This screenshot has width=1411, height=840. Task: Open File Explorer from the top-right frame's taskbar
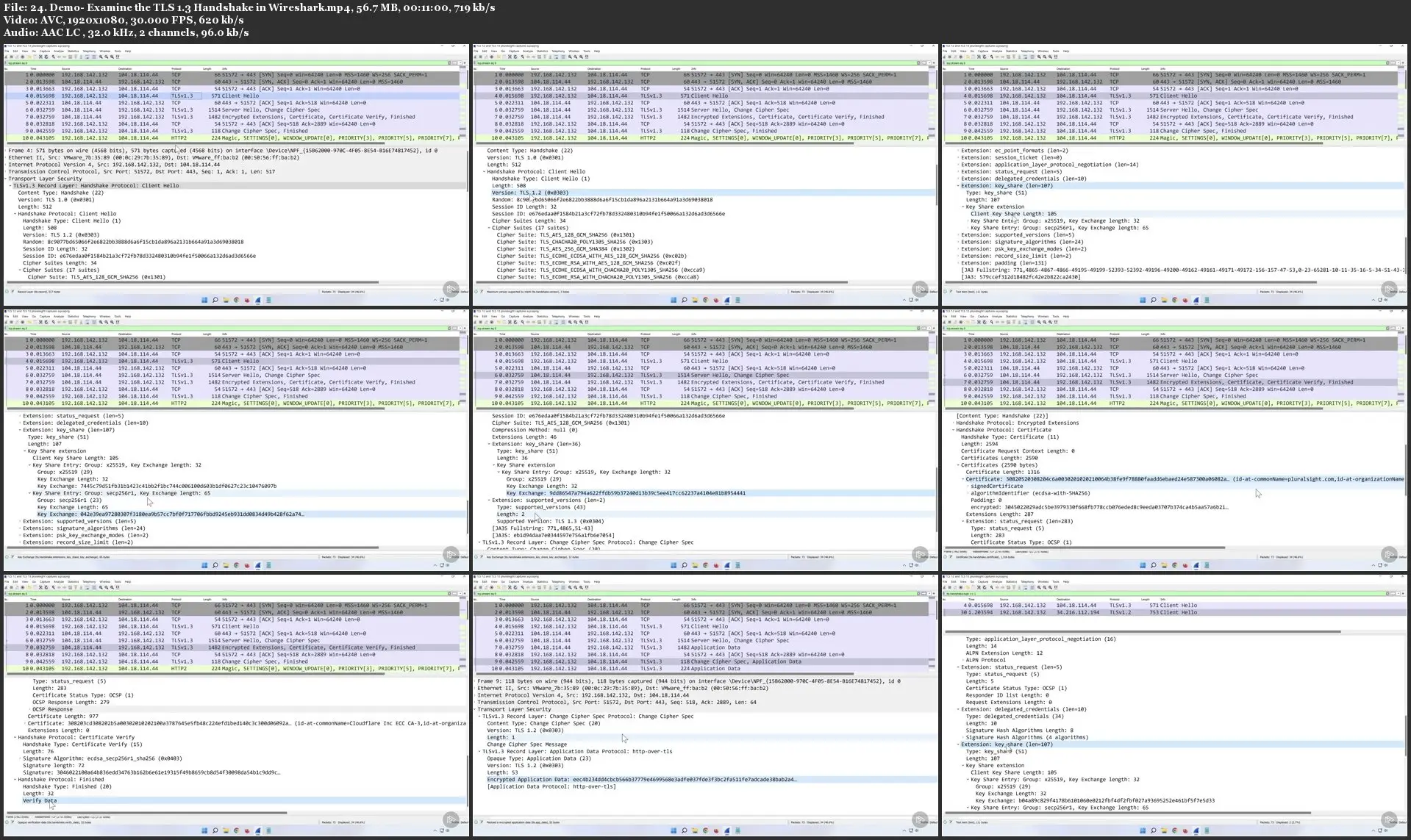click(1164, 300)
